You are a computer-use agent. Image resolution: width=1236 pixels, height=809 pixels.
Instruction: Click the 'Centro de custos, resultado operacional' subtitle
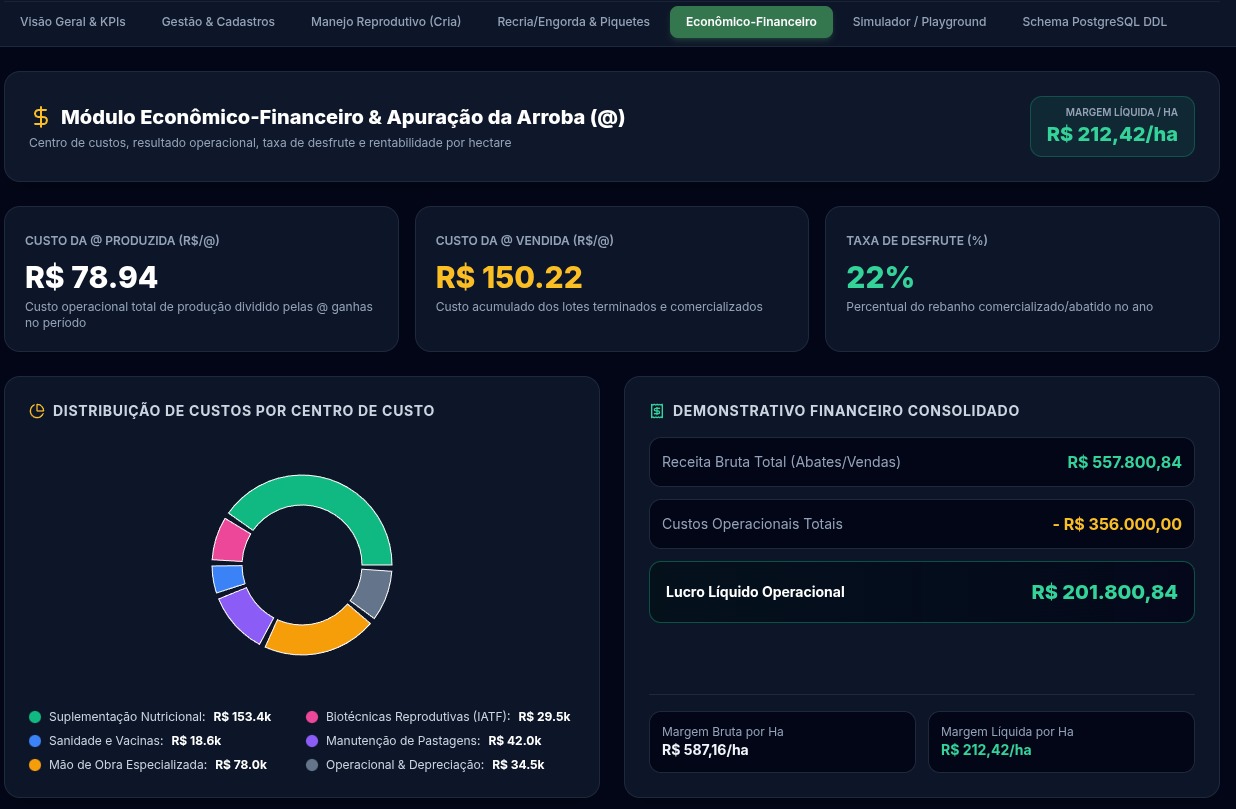tap(270, 143)
